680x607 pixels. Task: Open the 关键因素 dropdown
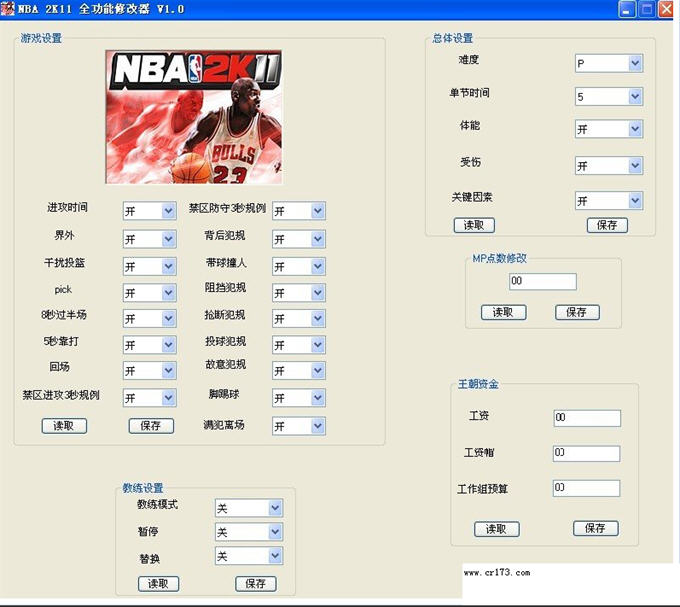[609, 201]
